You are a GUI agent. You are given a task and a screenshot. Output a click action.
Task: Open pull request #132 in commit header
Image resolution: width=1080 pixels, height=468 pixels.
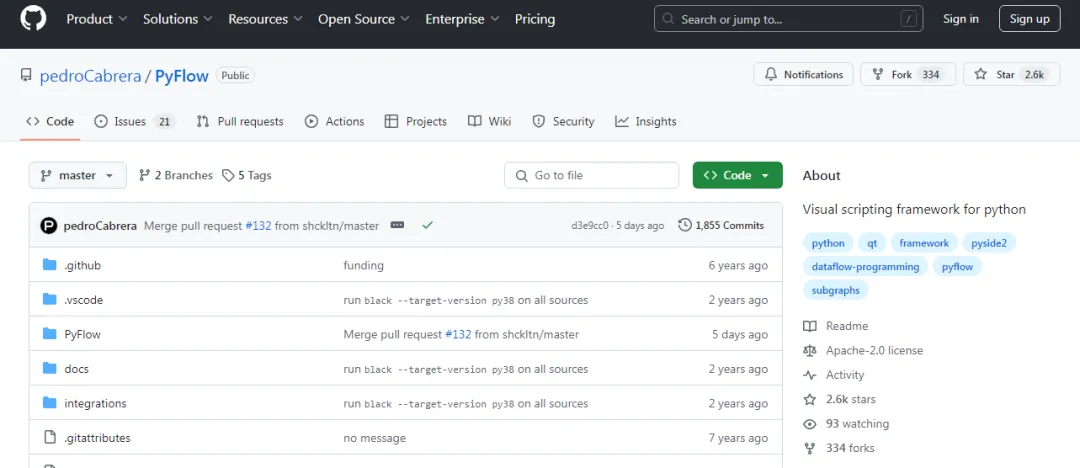click(258, 225)
